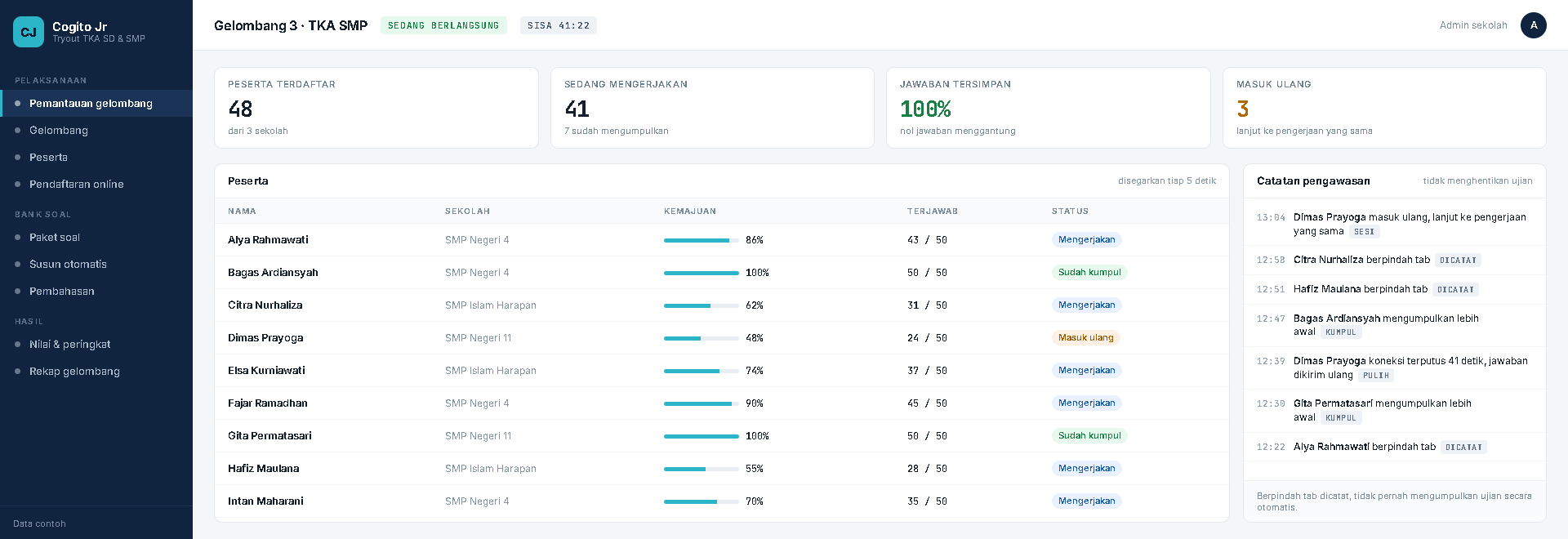Click Citra Nurhaliza's 62% progress bar
1568x539 pixels.
702,305
